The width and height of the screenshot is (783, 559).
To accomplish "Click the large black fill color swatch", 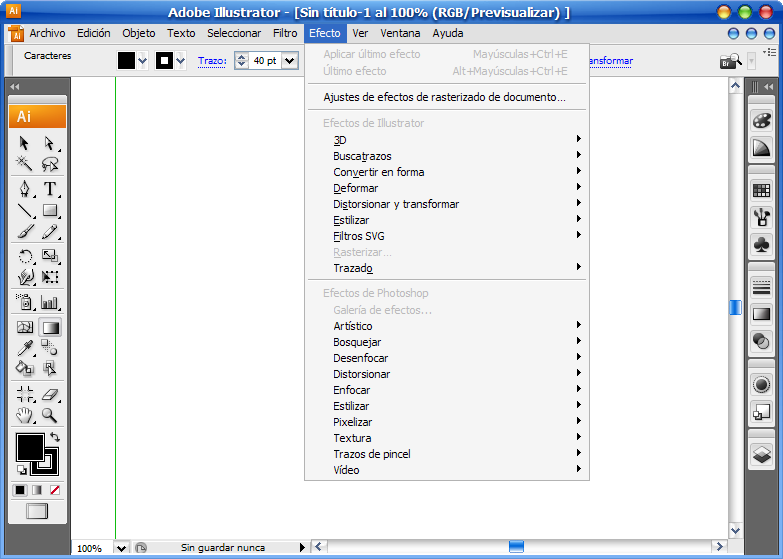I will click(x=29, y=446).
